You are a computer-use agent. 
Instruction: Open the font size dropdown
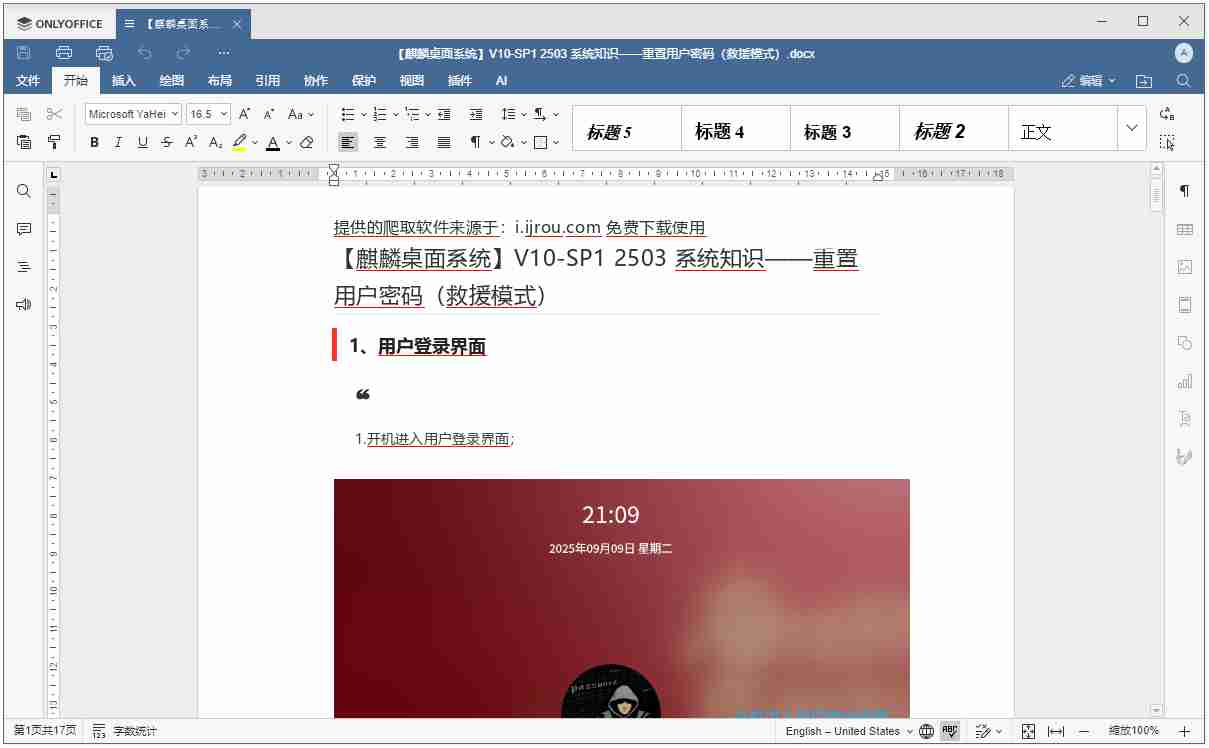pos(222,113)
